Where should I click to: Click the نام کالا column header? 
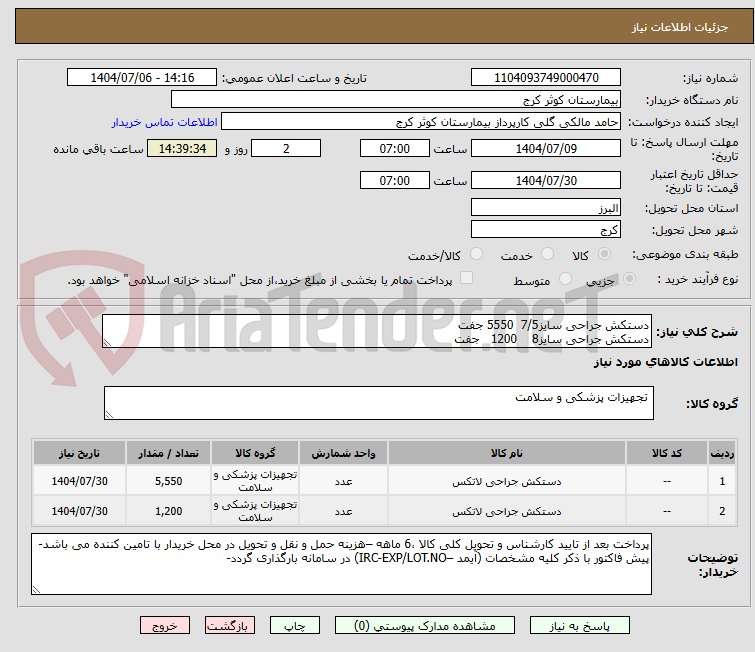507,453
